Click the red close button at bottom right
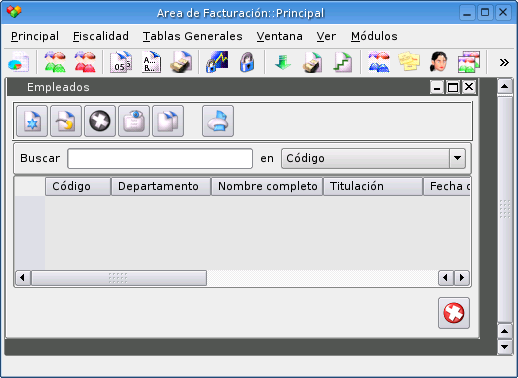The width and height of the screenshot is (518, 378). point(454,313)
